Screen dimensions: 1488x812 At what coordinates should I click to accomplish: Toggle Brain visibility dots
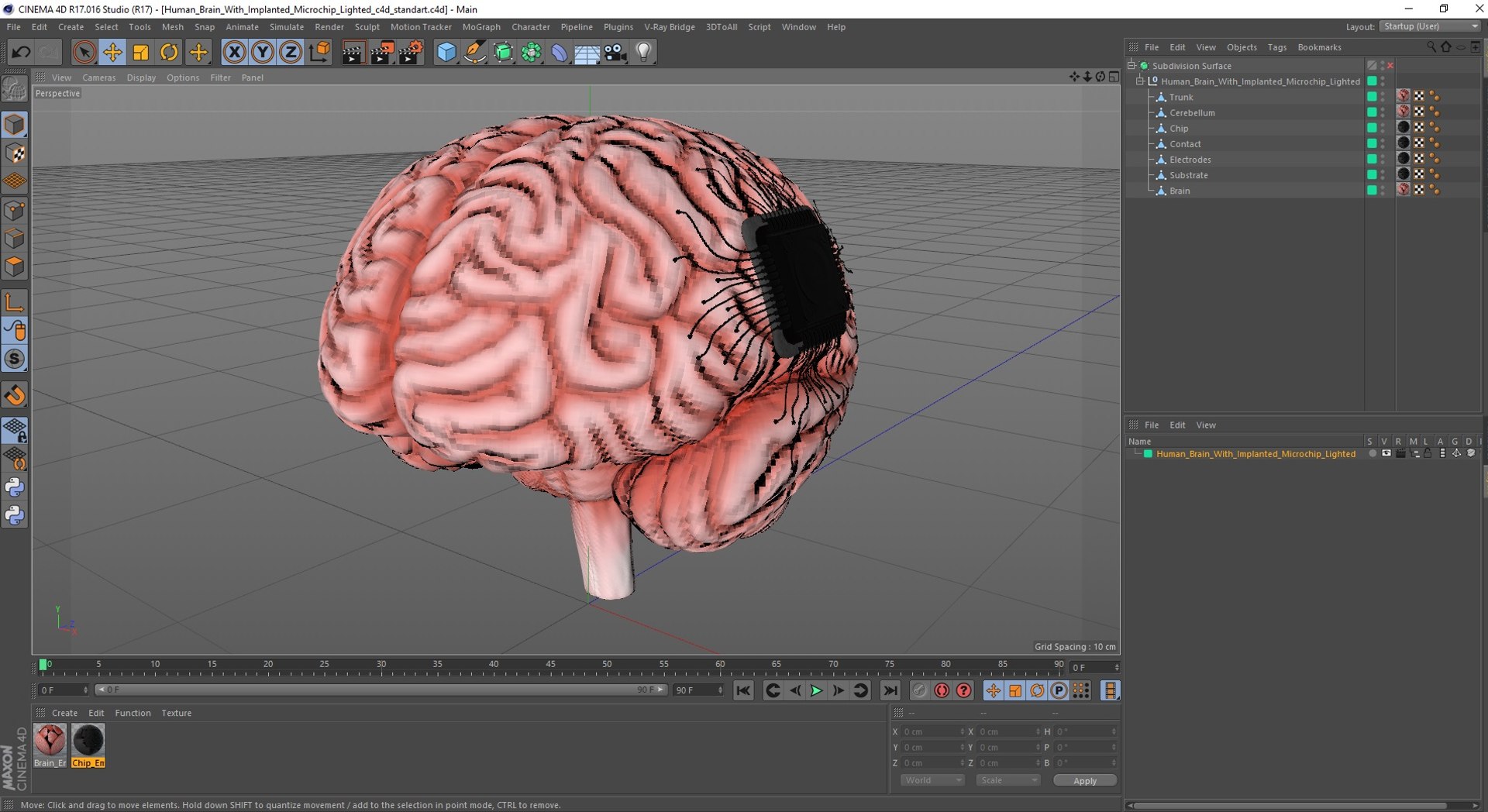pos(1383,191)
